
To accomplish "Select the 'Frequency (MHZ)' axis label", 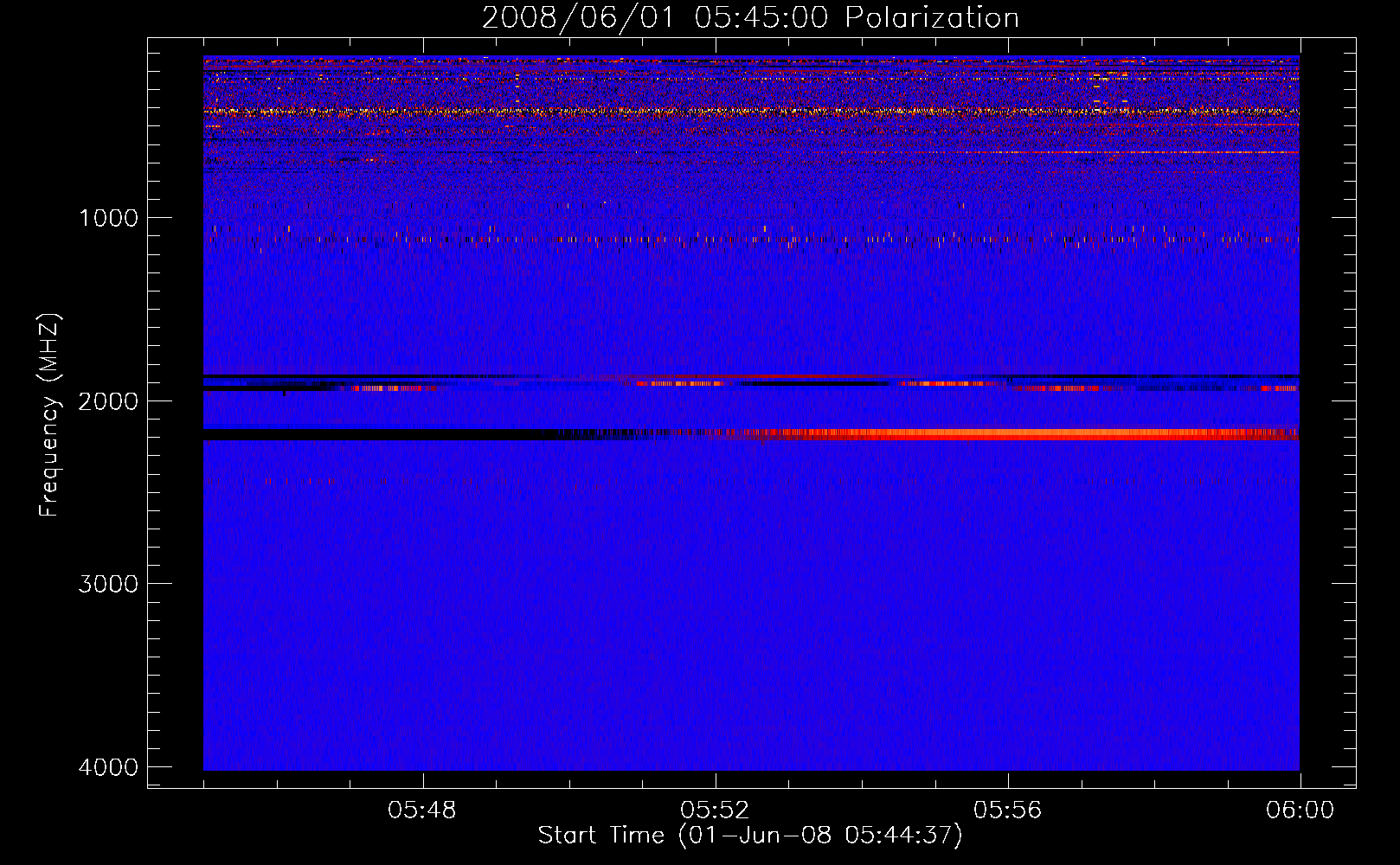I will click(x=49, y=415).
